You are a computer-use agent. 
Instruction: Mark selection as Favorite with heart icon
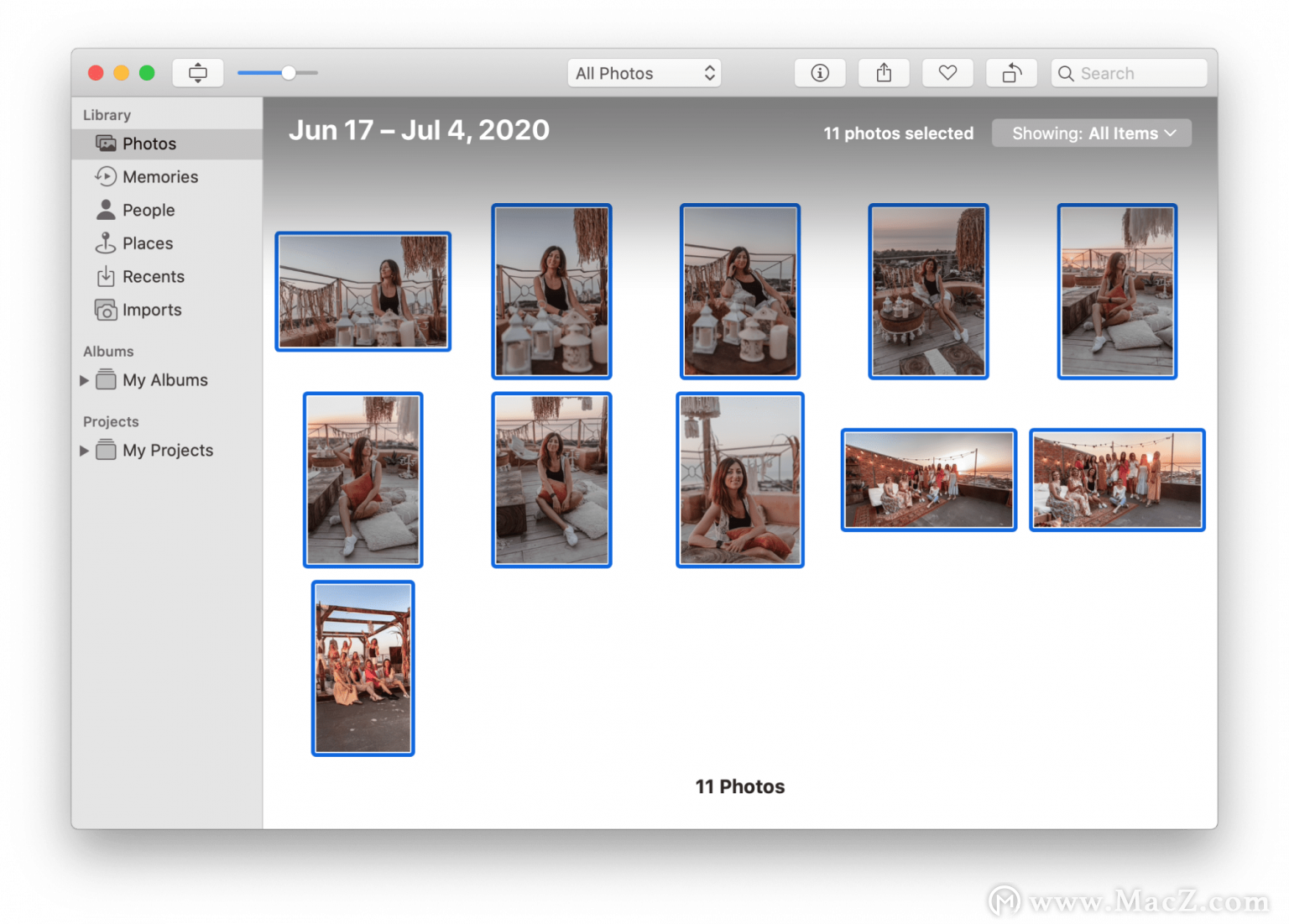(947, 73)
